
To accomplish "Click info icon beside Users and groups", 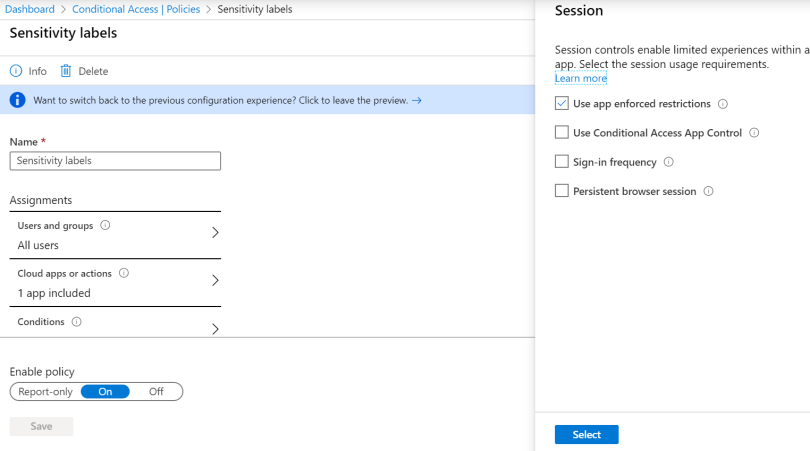I will coord(105,226).
